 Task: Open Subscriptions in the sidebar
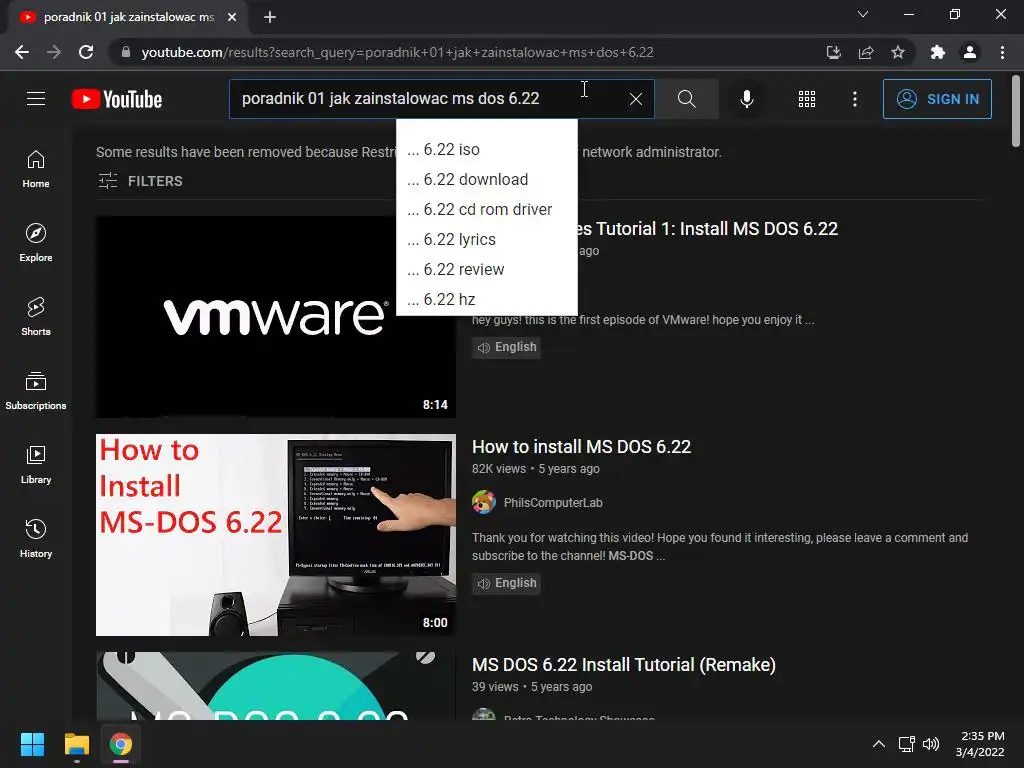36,391
